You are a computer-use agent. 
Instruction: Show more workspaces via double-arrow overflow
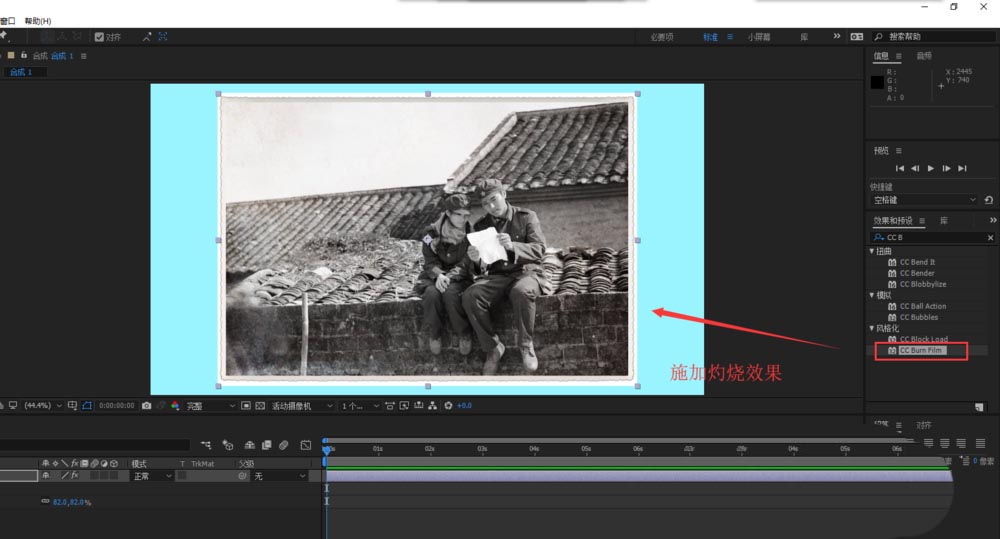837,36
